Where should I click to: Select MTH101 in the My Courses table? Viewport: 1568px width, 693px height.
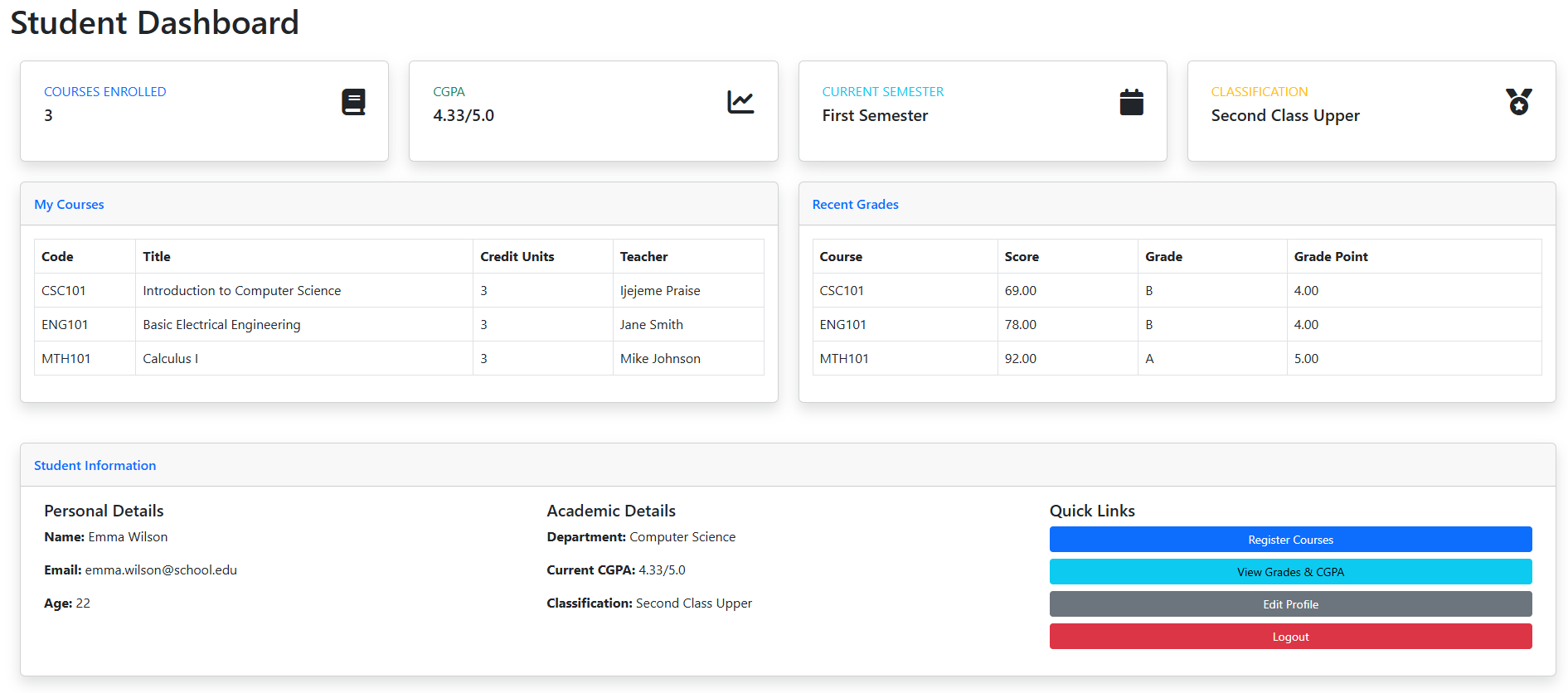pos(66,358)
